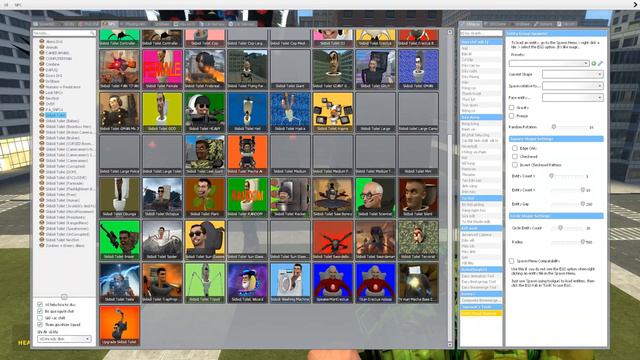Viewport: 640px width, 360px height.
Task: Open the Animals NPC category
Action: (52, 47)
